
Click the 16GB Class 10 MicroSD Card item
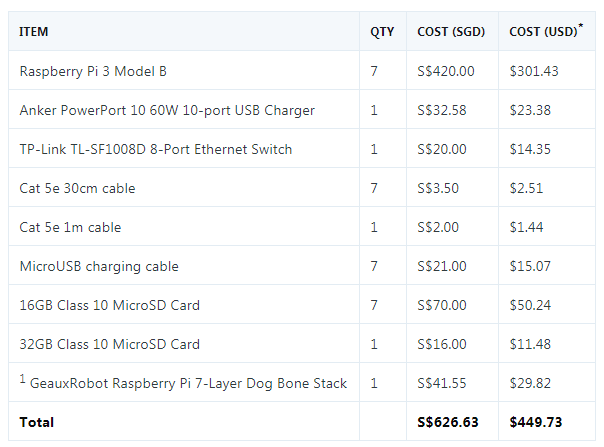point(109,305)
